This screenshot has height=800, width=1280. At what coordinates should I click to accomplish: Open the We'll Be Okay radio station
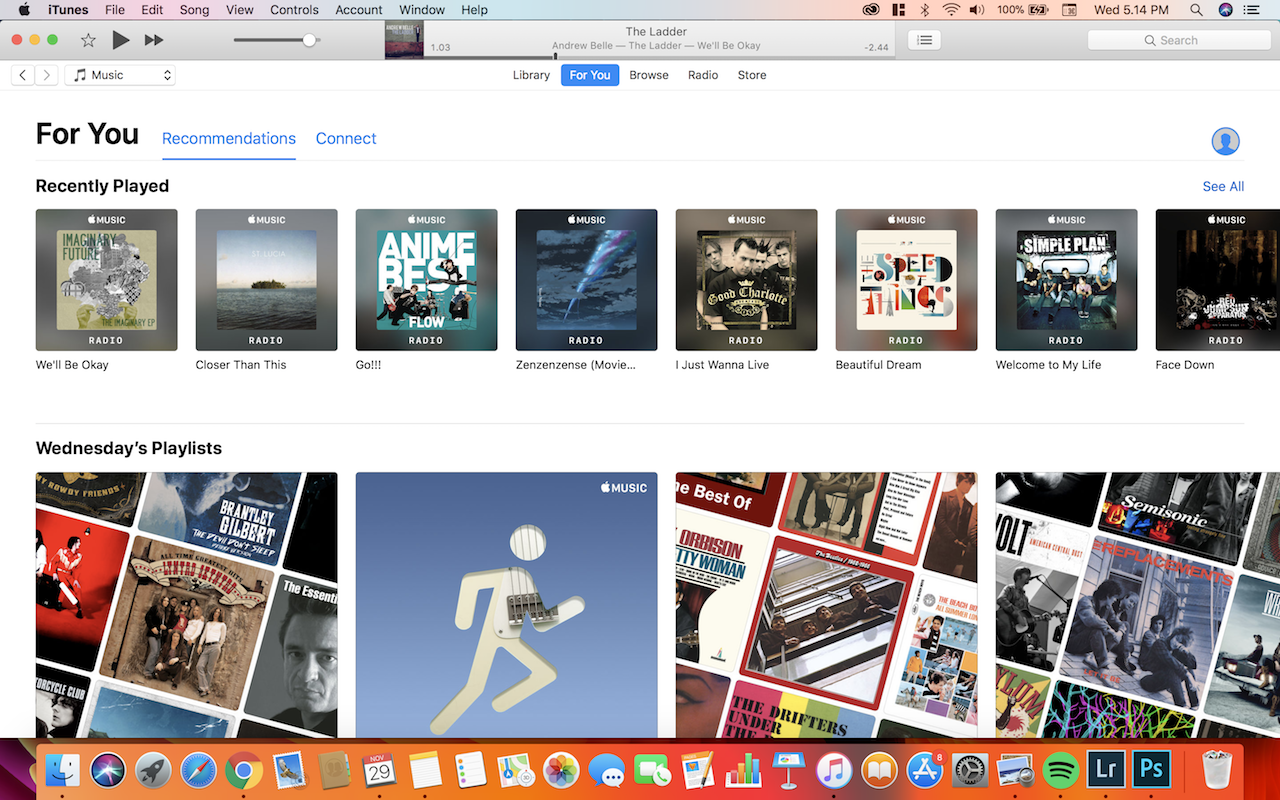106,280
